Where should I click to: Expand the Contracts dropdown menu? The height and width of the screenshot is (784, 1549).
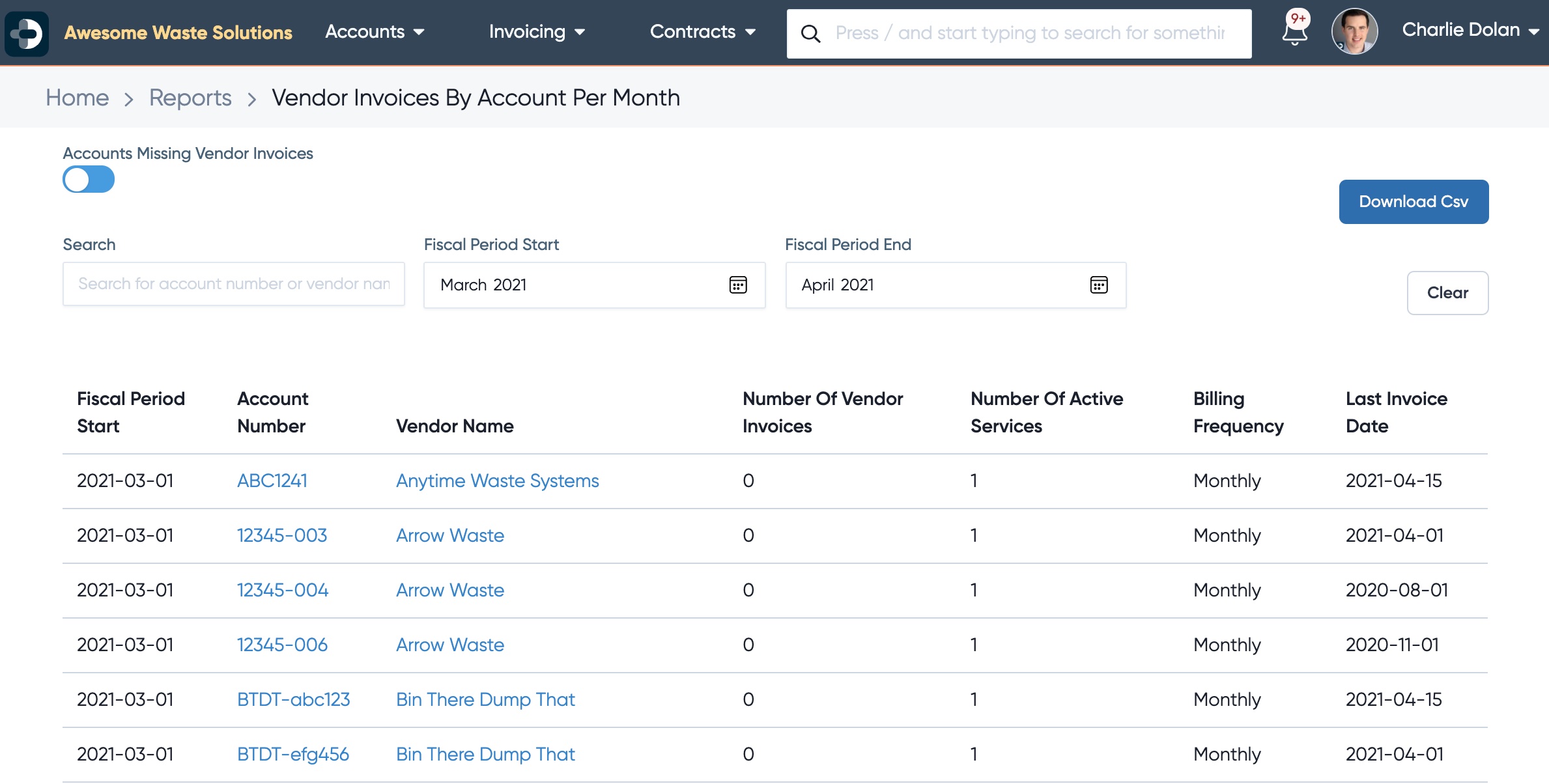click(x=703, y=32)
